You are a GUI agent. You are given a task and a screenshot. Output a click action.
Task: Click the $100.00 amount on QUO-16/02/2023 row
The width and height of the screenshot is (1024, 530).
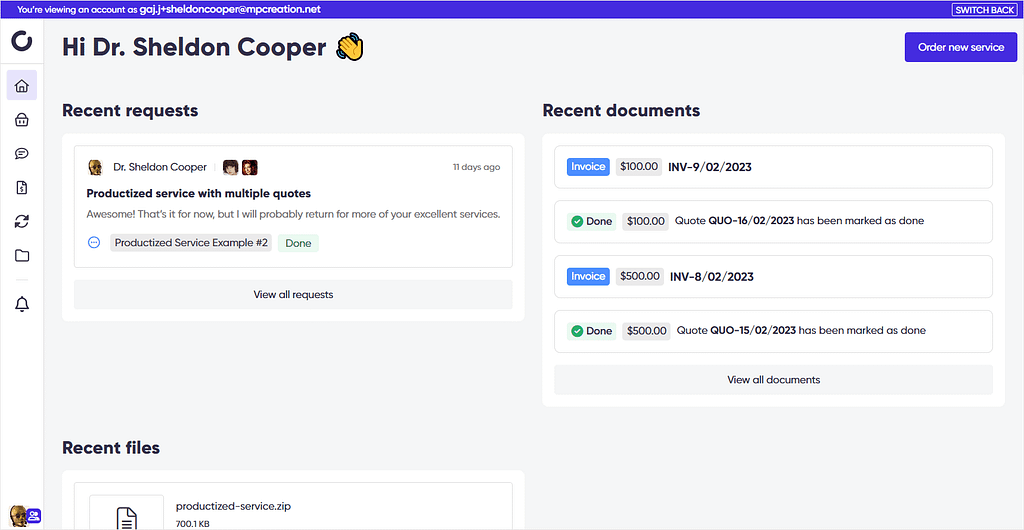(645, 221)
